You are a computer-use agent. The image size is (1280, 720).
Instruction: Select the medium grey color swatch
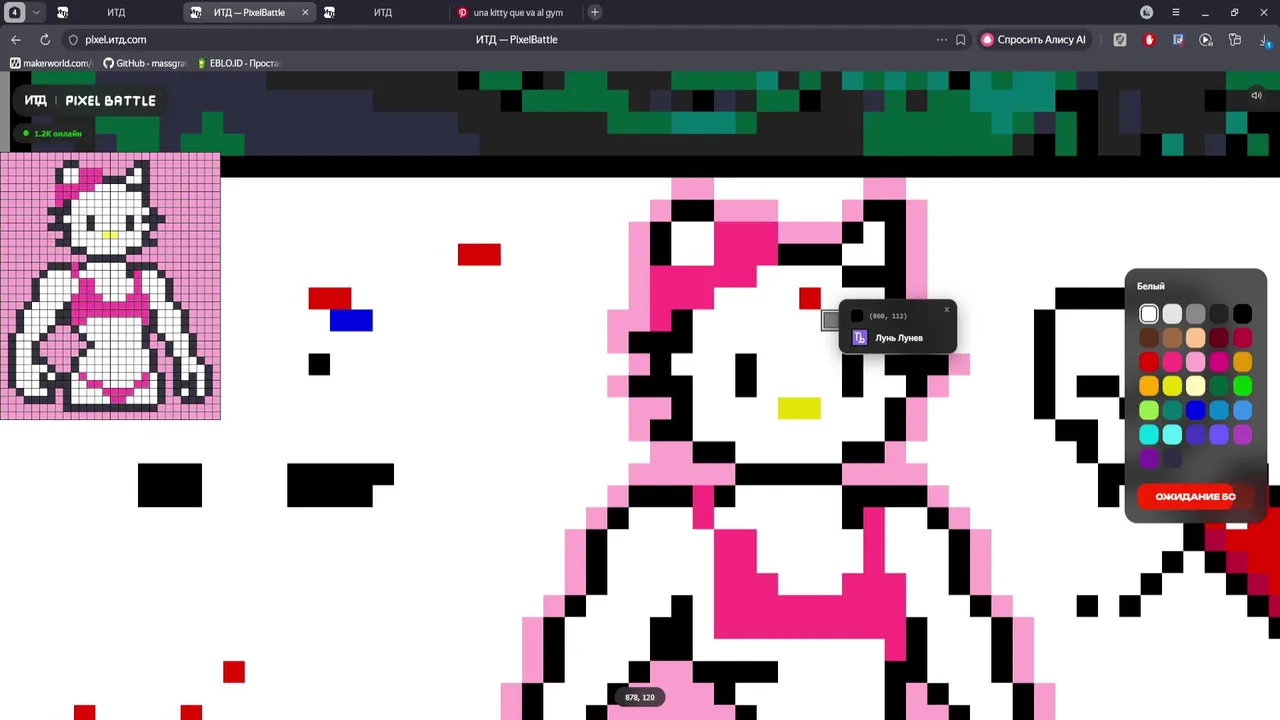tap(1196, 314)
